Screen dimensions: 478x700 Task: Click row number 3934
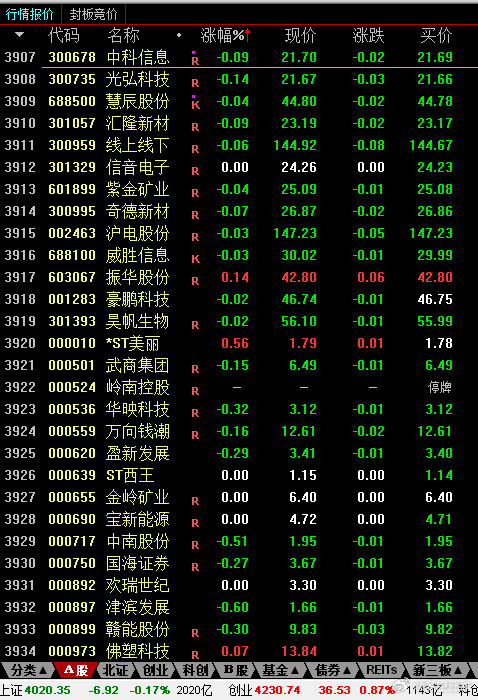pos(20,651)
